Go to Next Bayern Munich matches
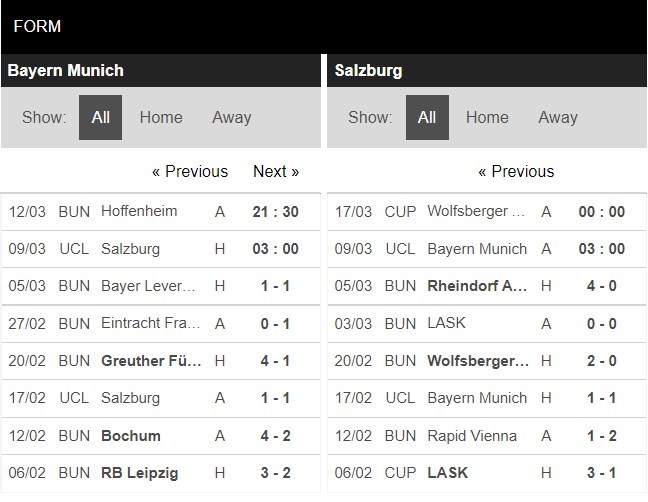 pyautogui.click(x=276, y=171)
